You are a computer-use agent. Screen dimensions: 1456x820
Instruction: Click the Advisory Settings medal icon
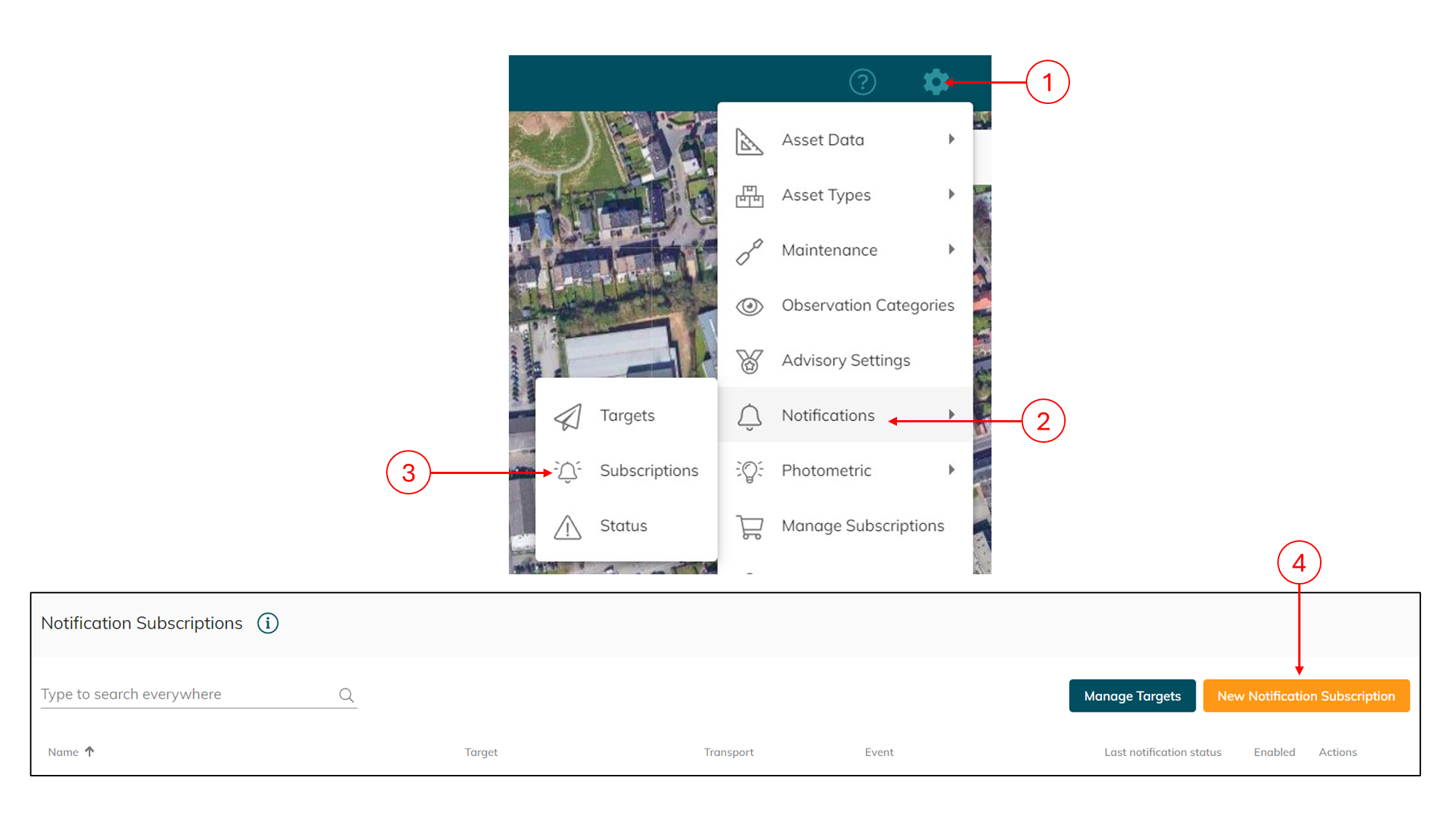pos(749,361)
